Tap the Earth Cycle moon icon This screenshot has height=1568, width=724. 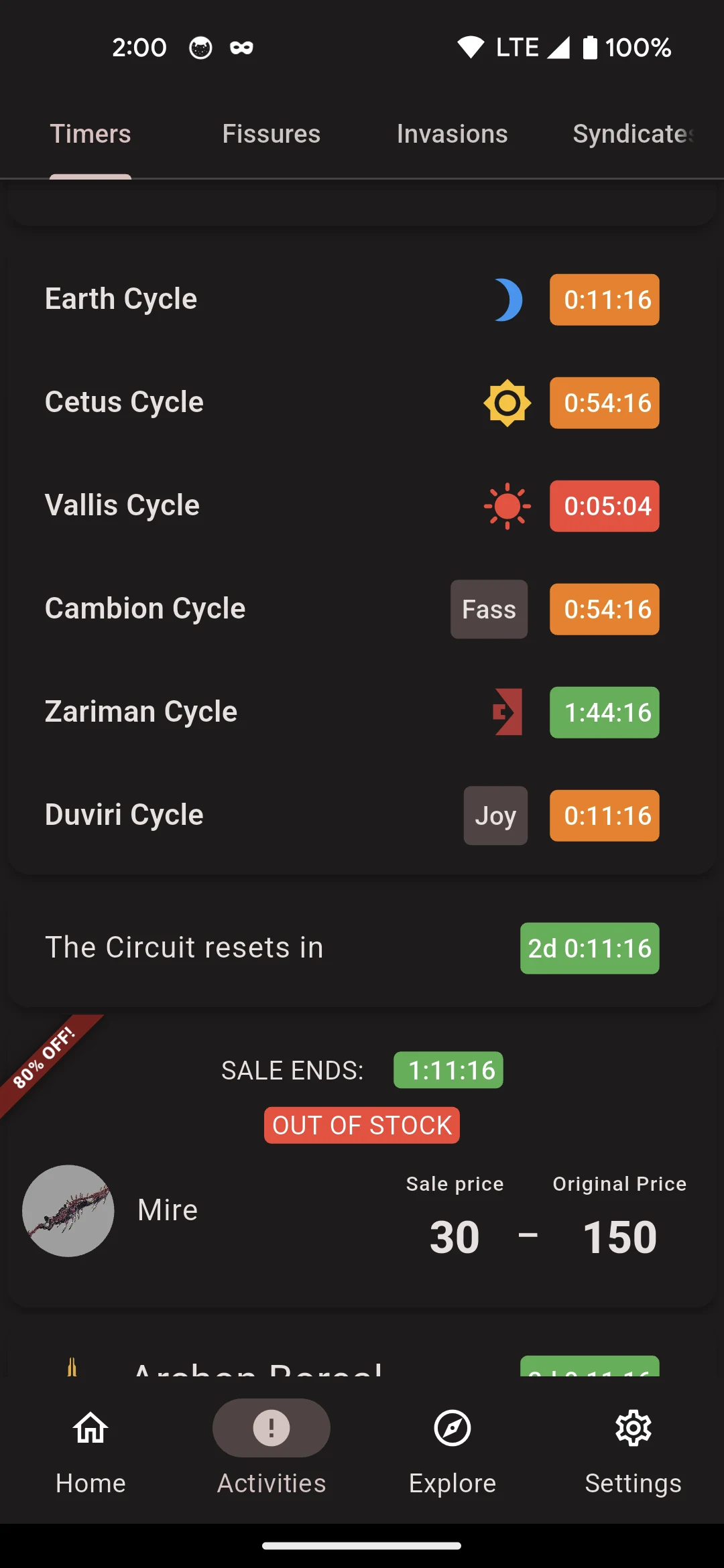508,300
